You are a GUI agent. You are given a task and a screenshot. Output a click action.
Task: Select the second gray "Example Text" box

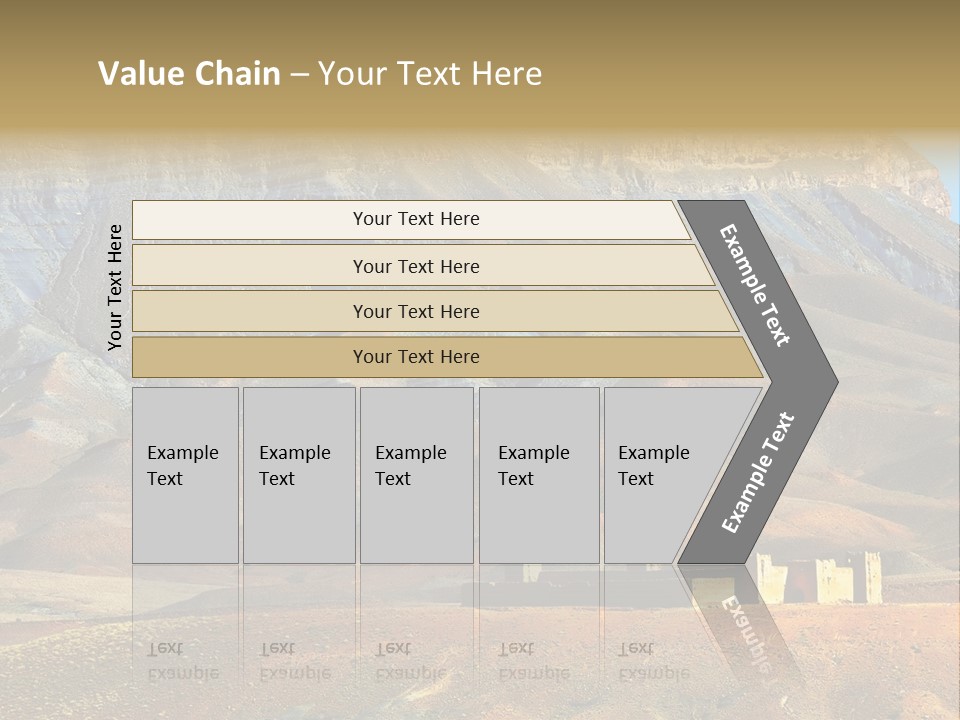click(x=298, y=475)
